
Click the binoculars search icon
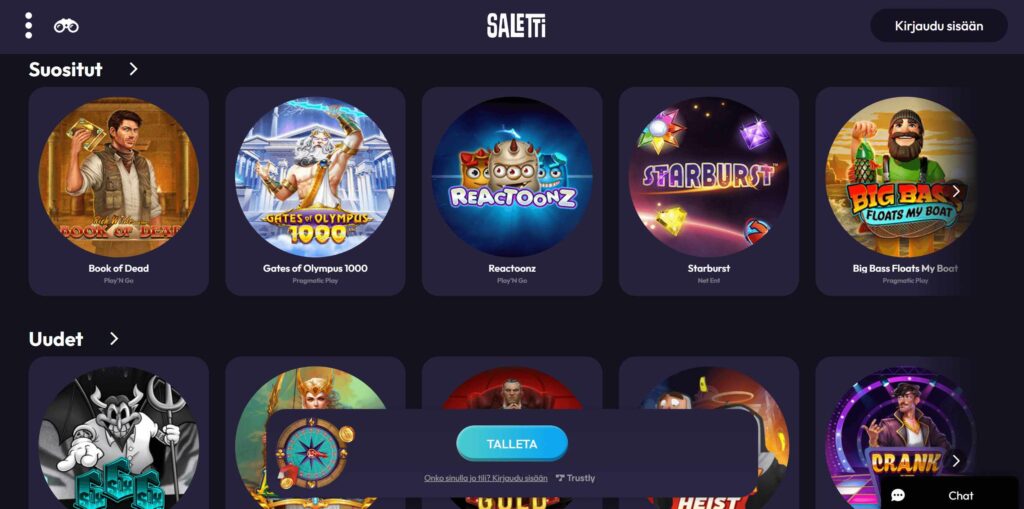point(66,26)
